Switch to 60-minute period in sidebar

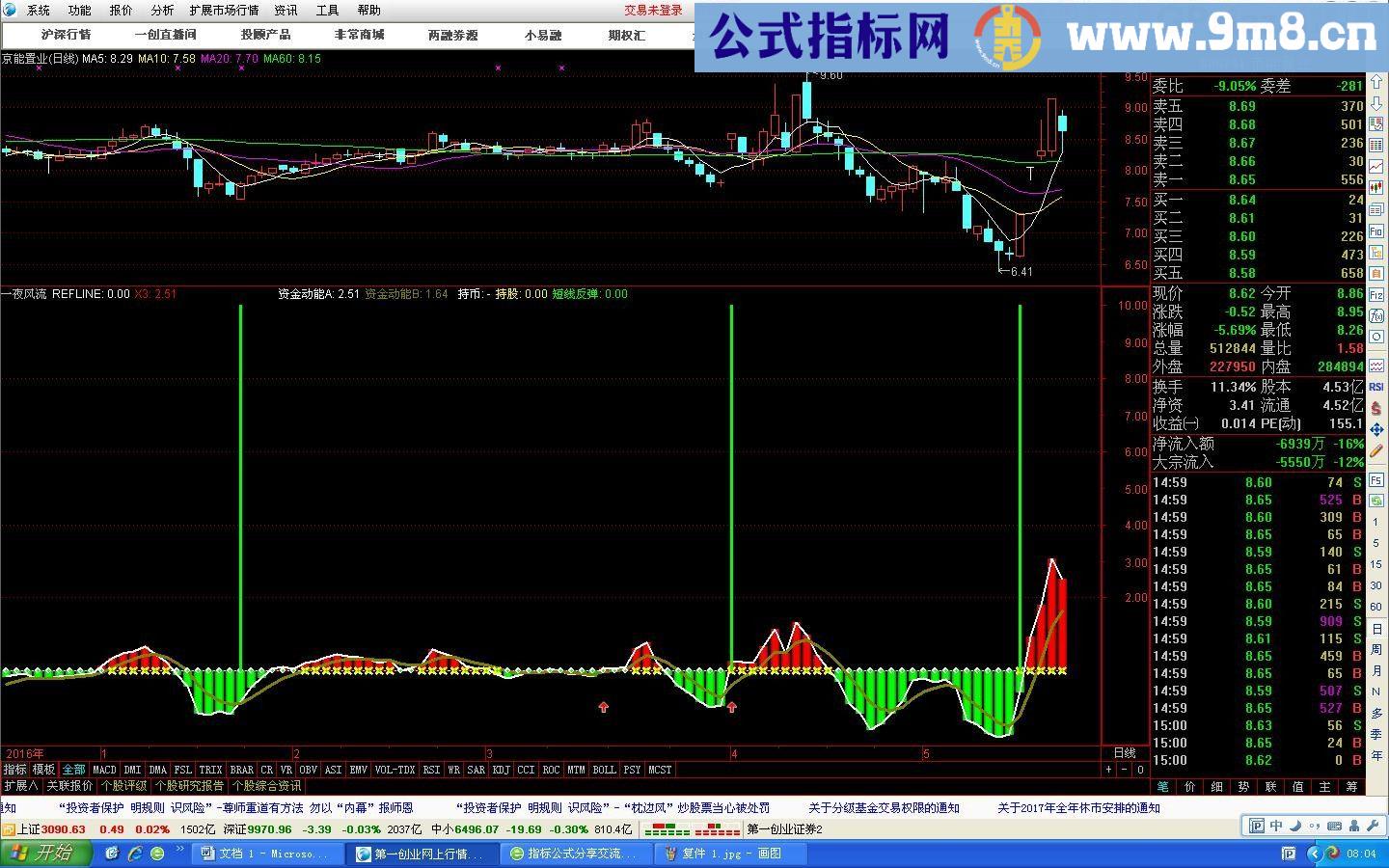(1375, 607)
